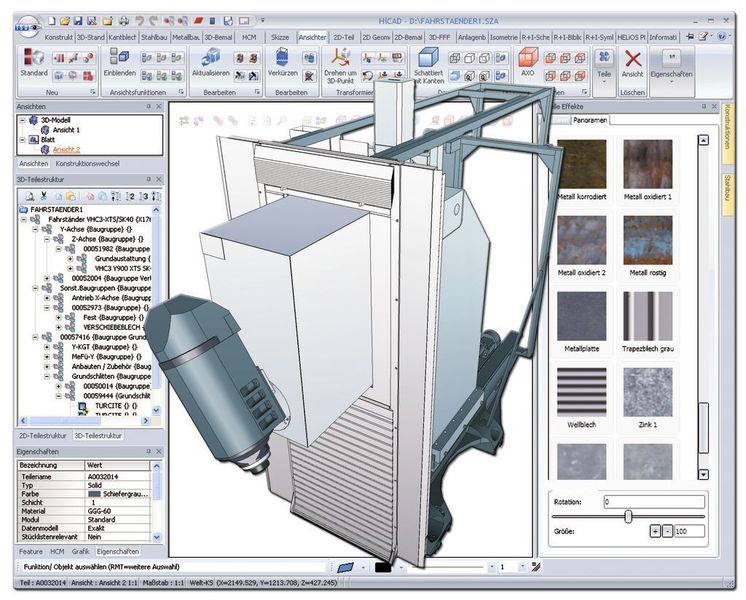Click the level 3 icon in 3D-Teilestruktur toolbar

144,196
